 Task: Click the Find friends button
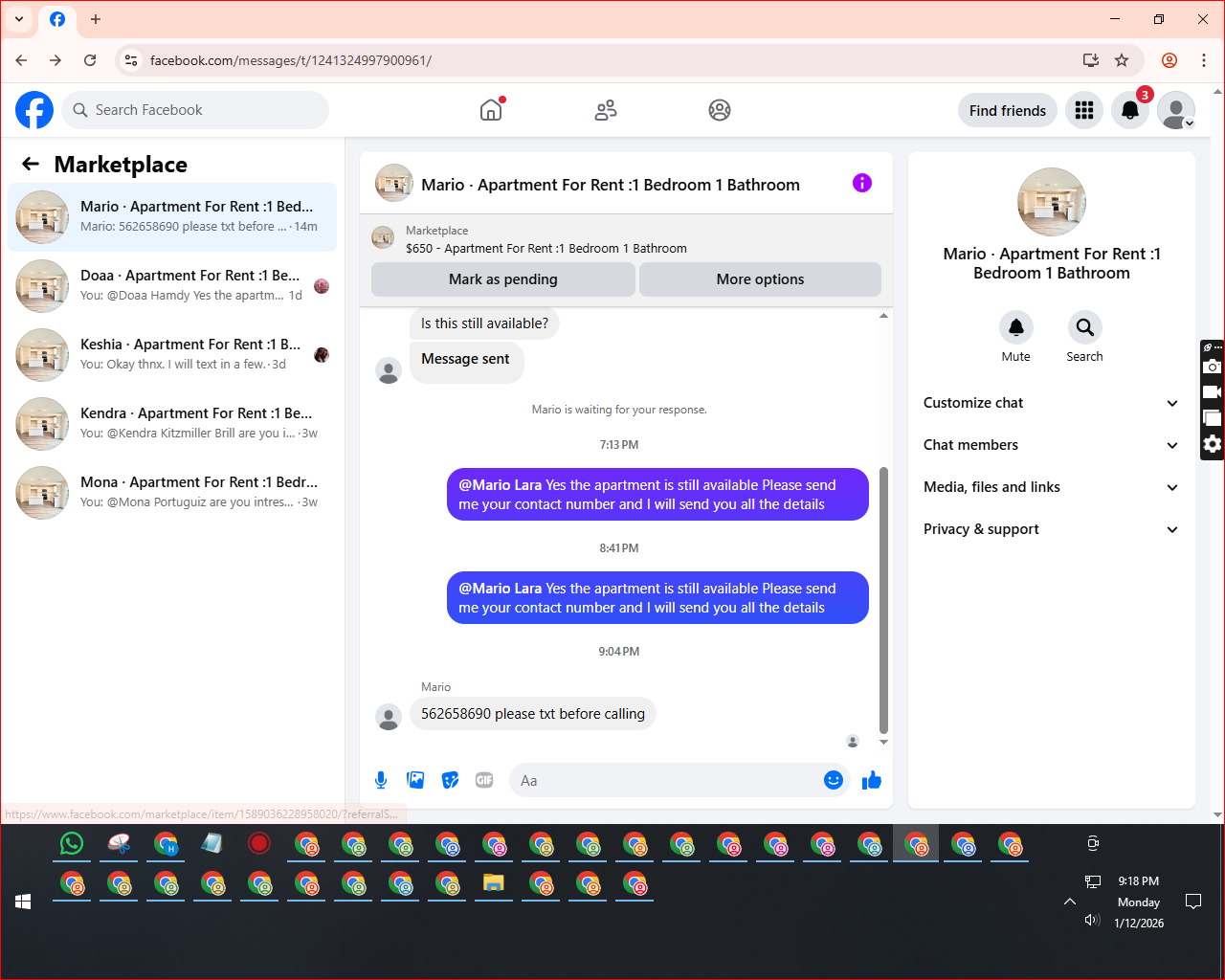[x=1008, y=110]
